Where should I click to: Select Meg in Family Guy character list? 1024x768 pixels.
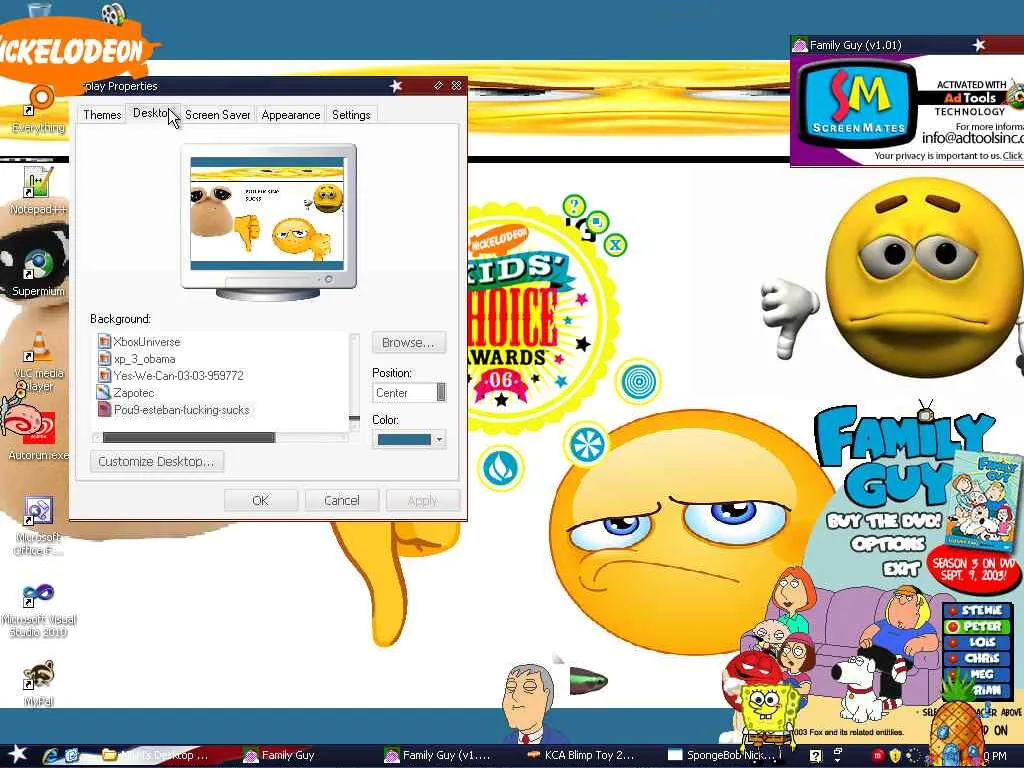[x=977, y=674]
